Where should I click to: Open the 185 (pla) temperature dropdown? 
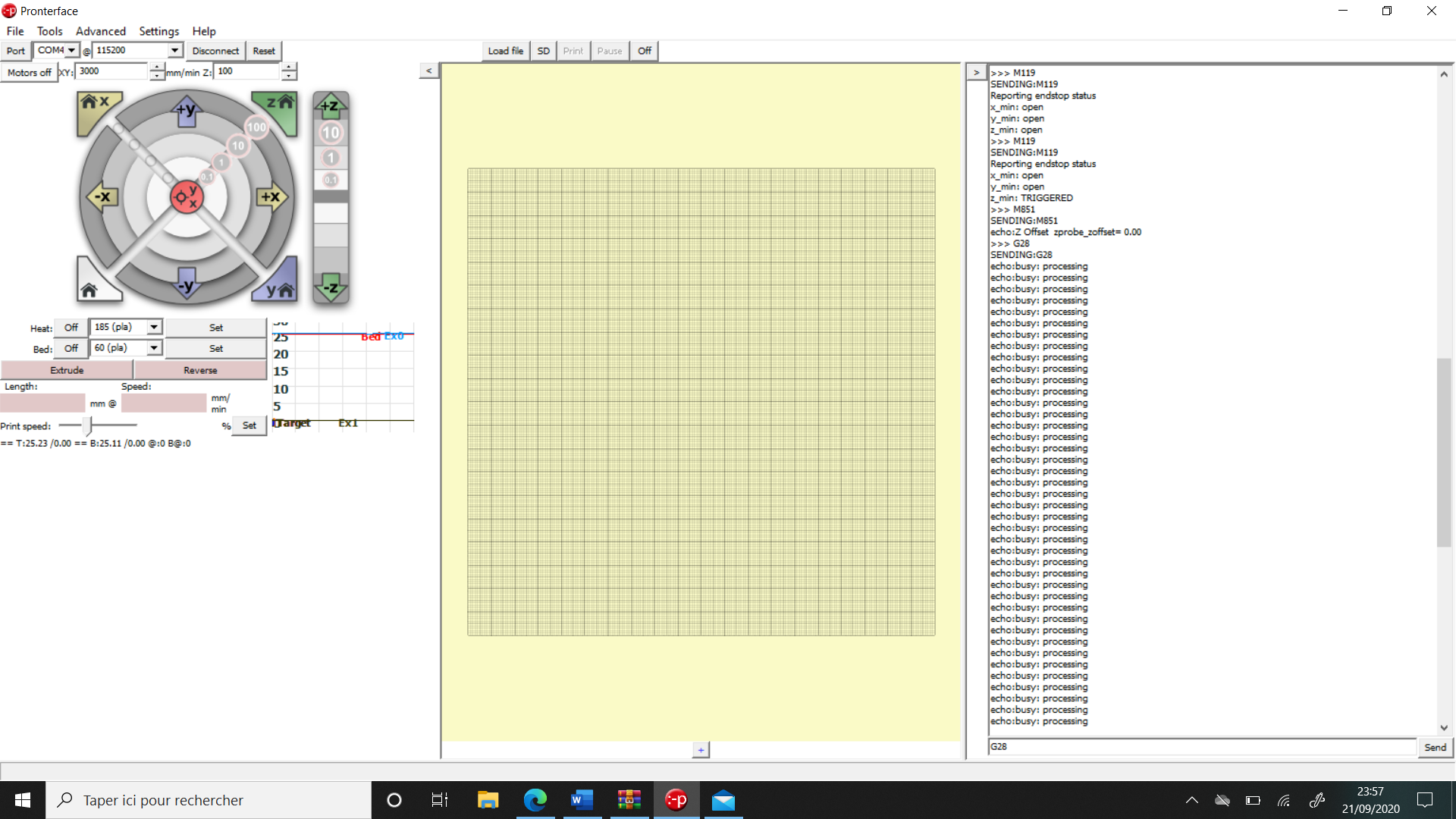coord(126,327)
